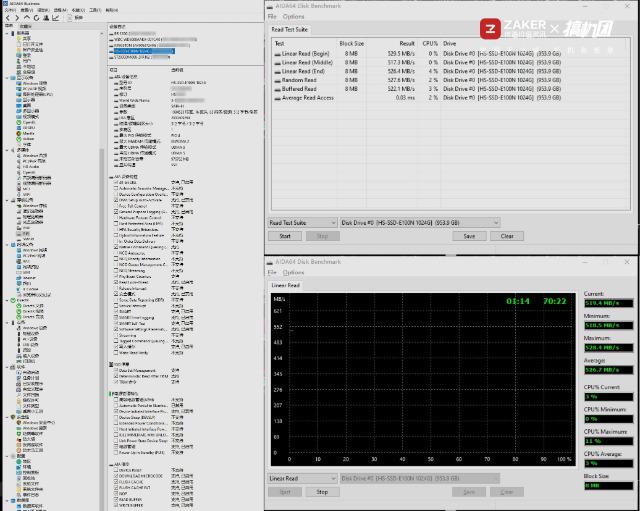
Task: Go back with the AIDA64 toolbar arrow
Action: (8, 18)
